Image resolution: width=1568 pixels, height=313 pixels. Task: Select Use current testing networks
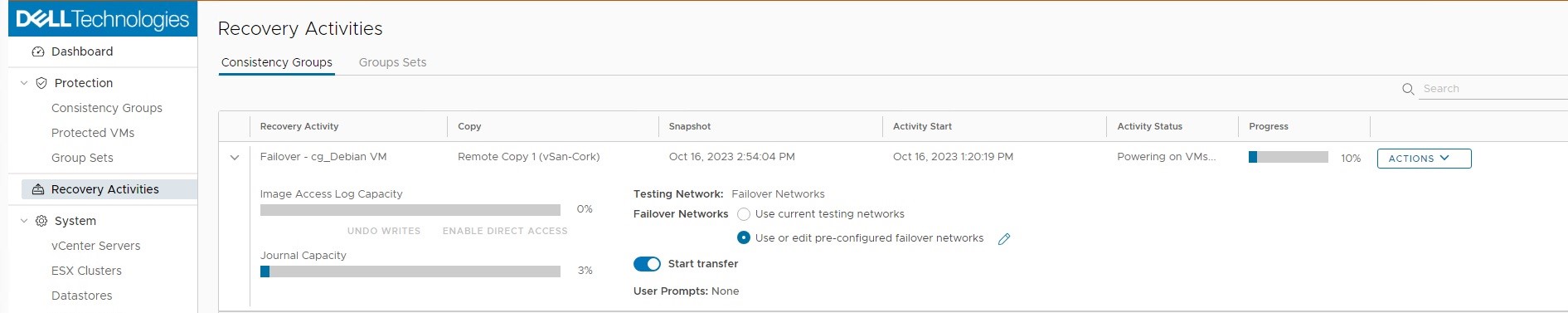(x=744, y=214)
